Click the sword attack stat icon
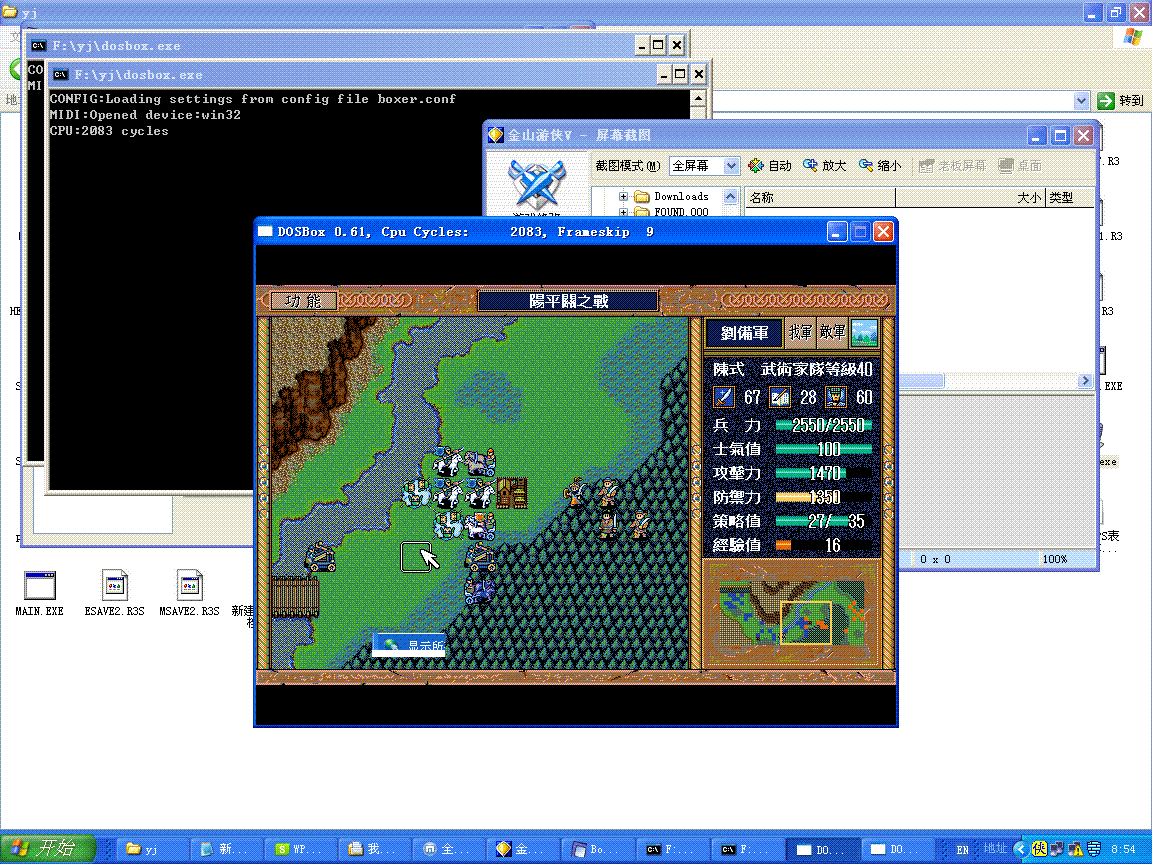Image resolution: width=1152 pixels, height=864 pixels. point(724,397)
